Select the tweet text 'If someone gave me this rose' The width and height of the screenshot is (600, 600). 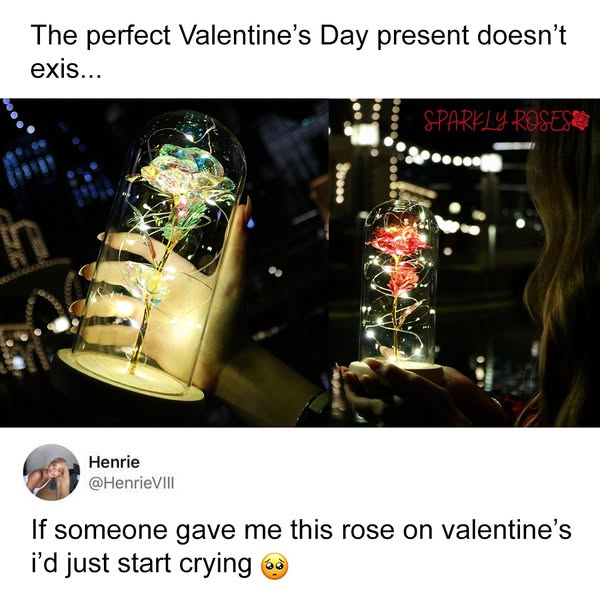point(212,530)
